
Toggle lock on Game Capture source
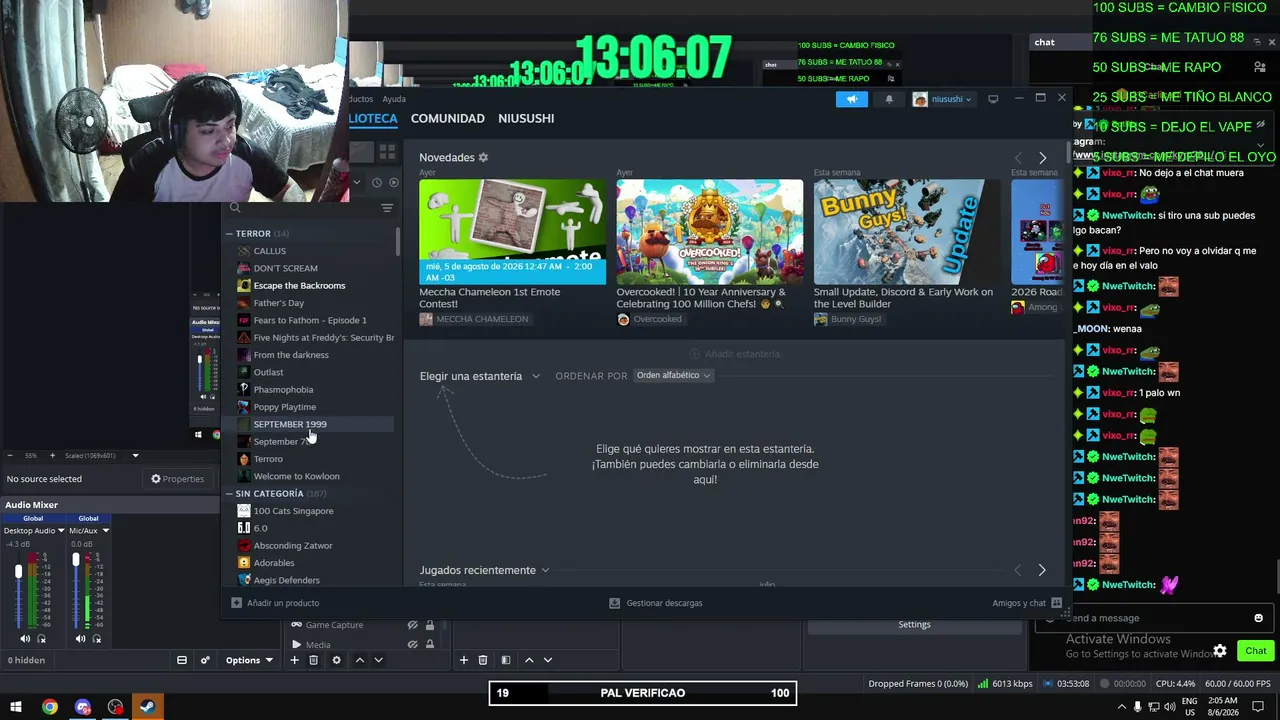click(430, 625)
